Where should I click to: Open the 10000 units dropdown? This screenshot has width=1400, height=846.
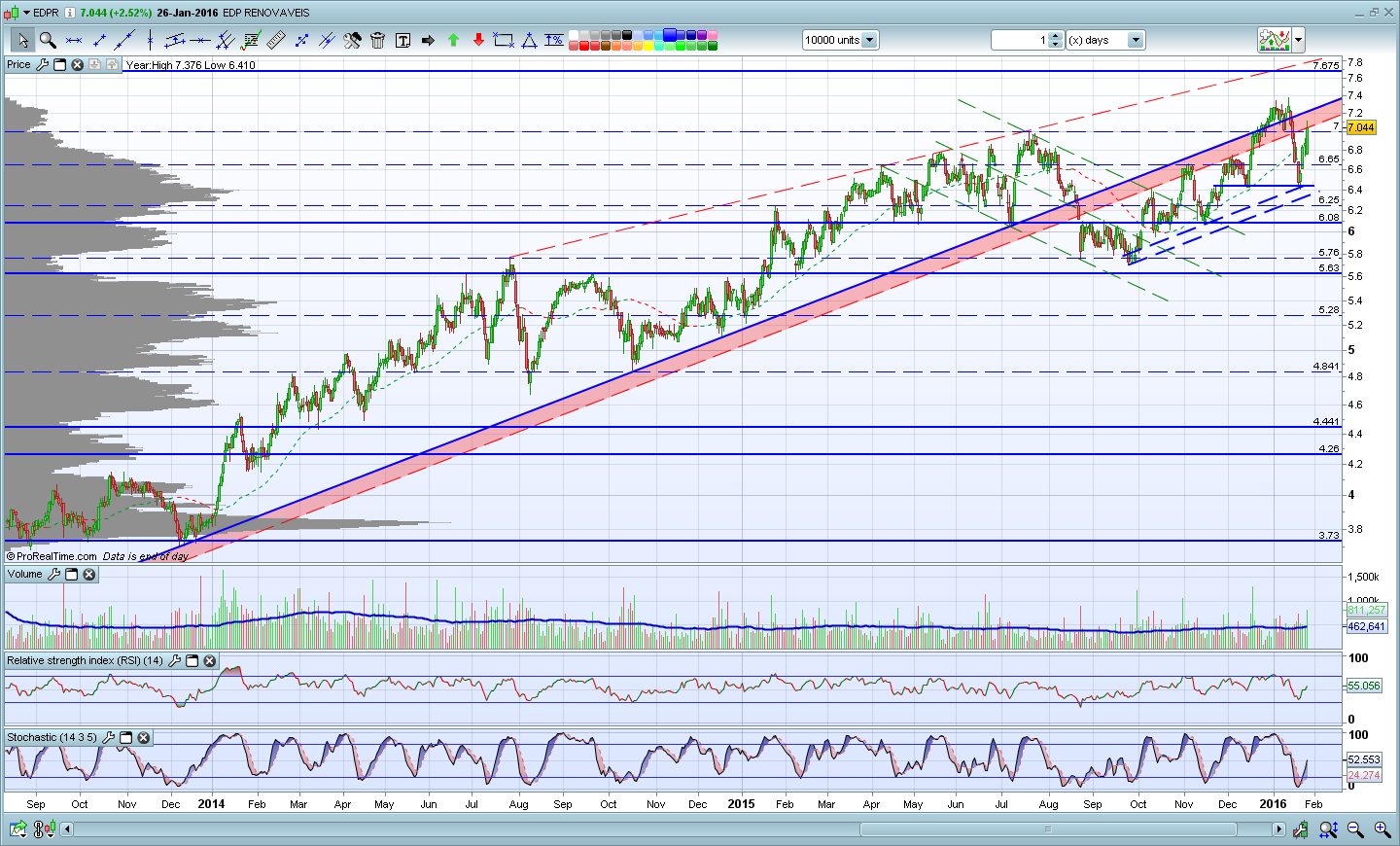869,40
